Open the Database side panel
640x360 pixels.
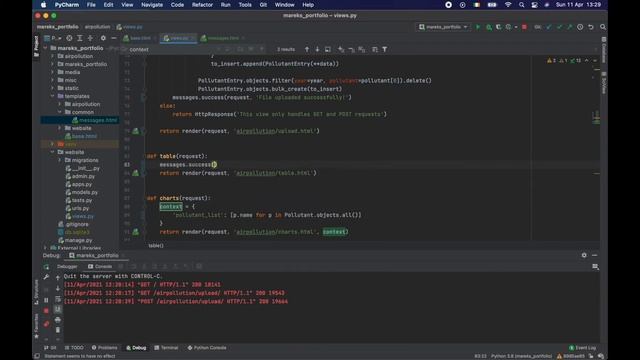coord(604,50)
